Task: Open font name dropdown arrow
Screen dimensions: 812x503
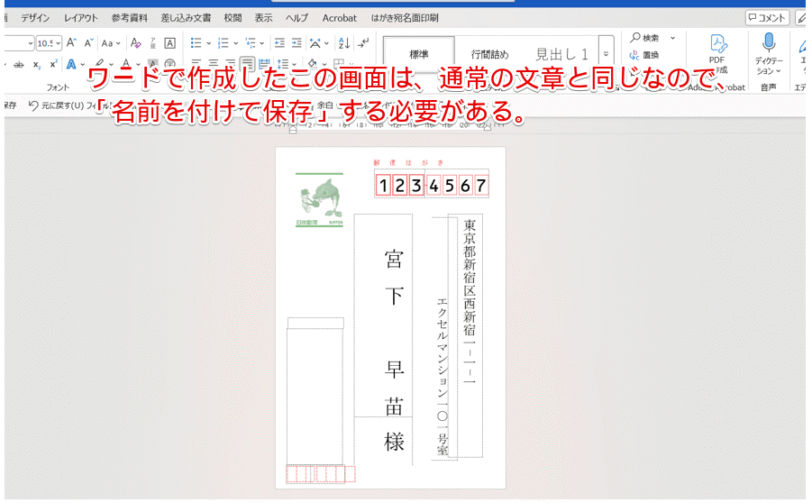Action: [x=31, y=44]
